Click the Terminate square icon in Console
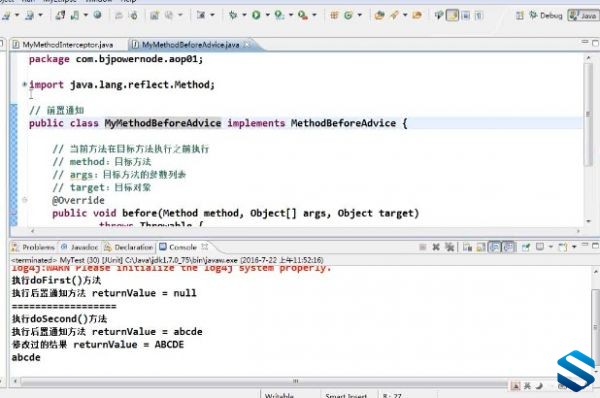This screenshot has height=398, width=600. [x=422, y=247]
